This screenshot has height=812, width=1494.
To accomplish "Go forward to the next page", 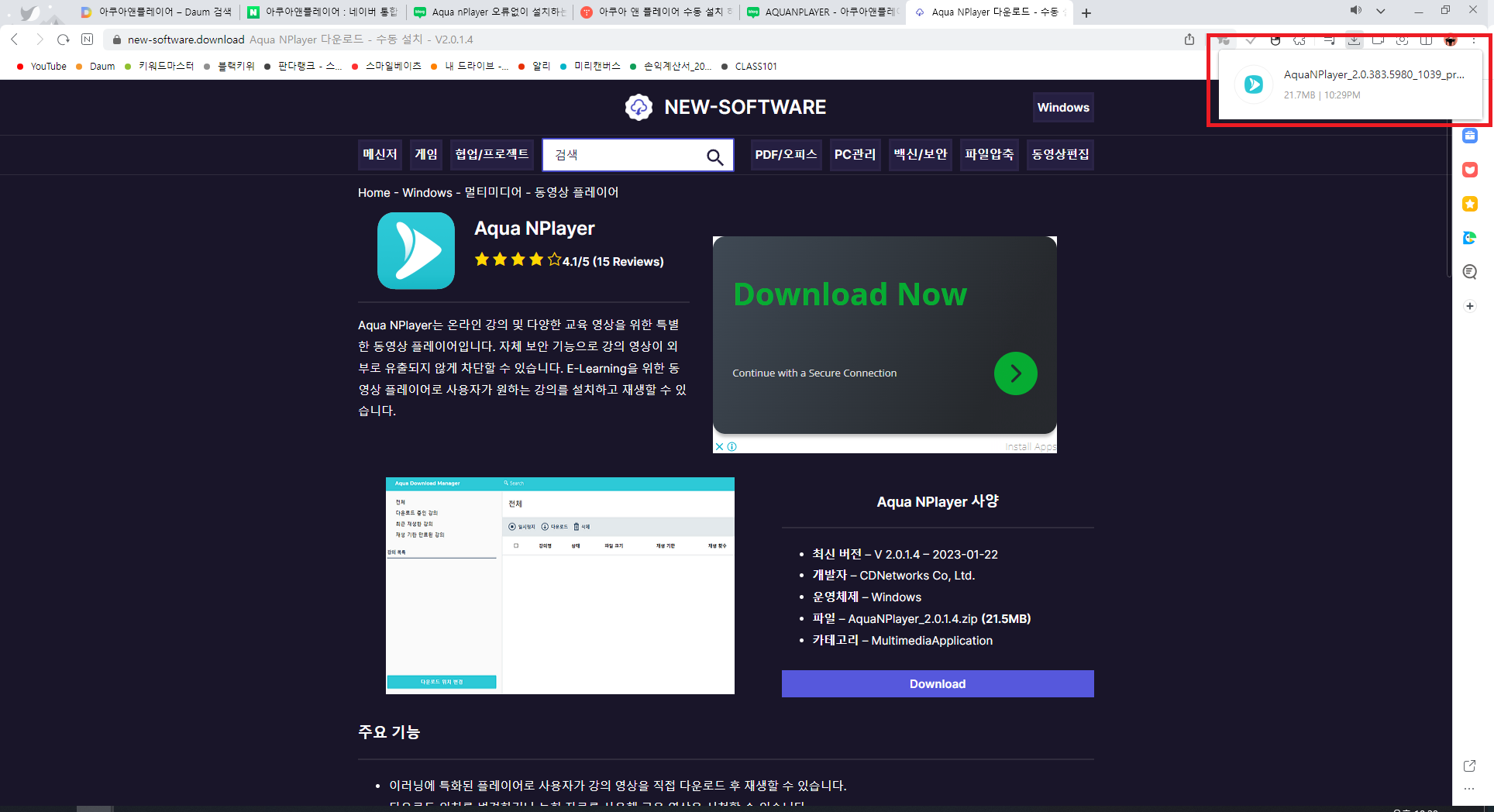I will [x=40, y=40].
